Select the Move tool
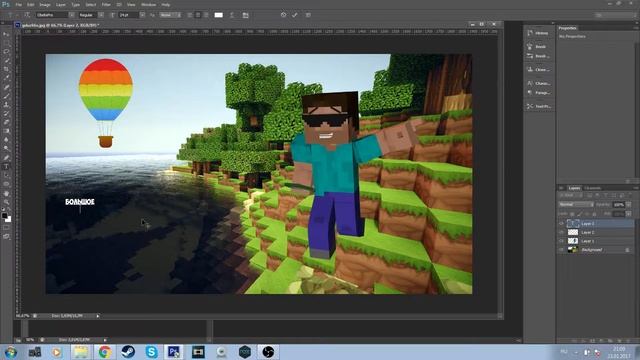Image resolution: width=640 pixels, height=360 pixels. (x=6, y=34)
